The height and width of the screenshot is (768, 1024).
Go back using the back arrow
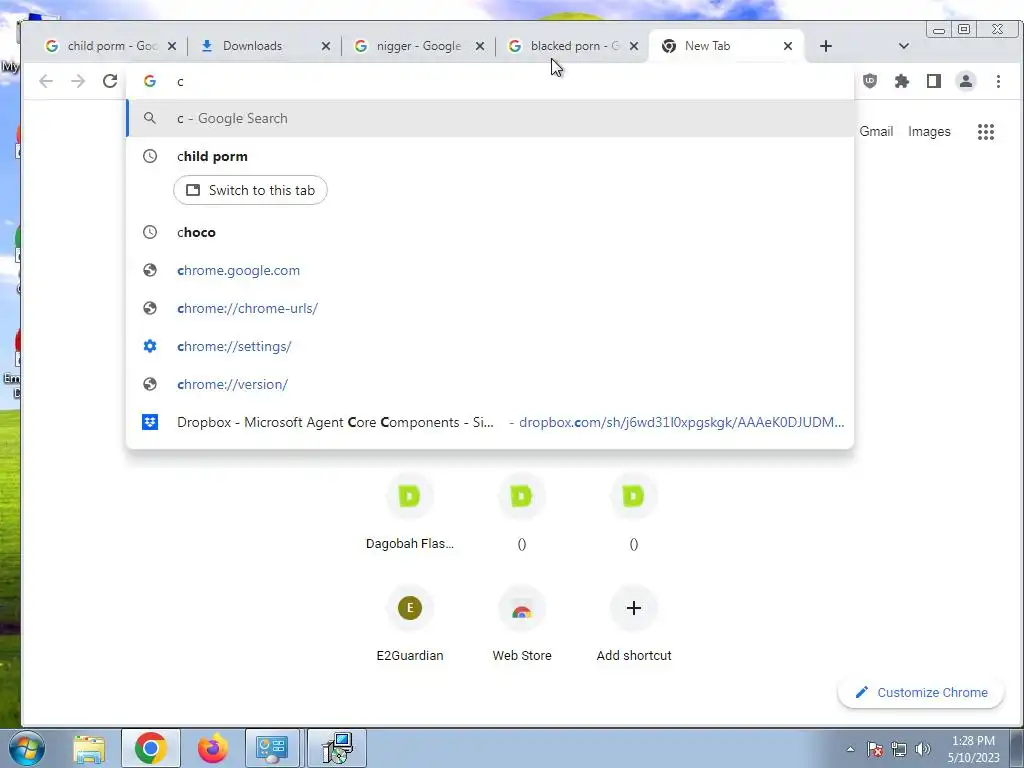click(46, 81)
